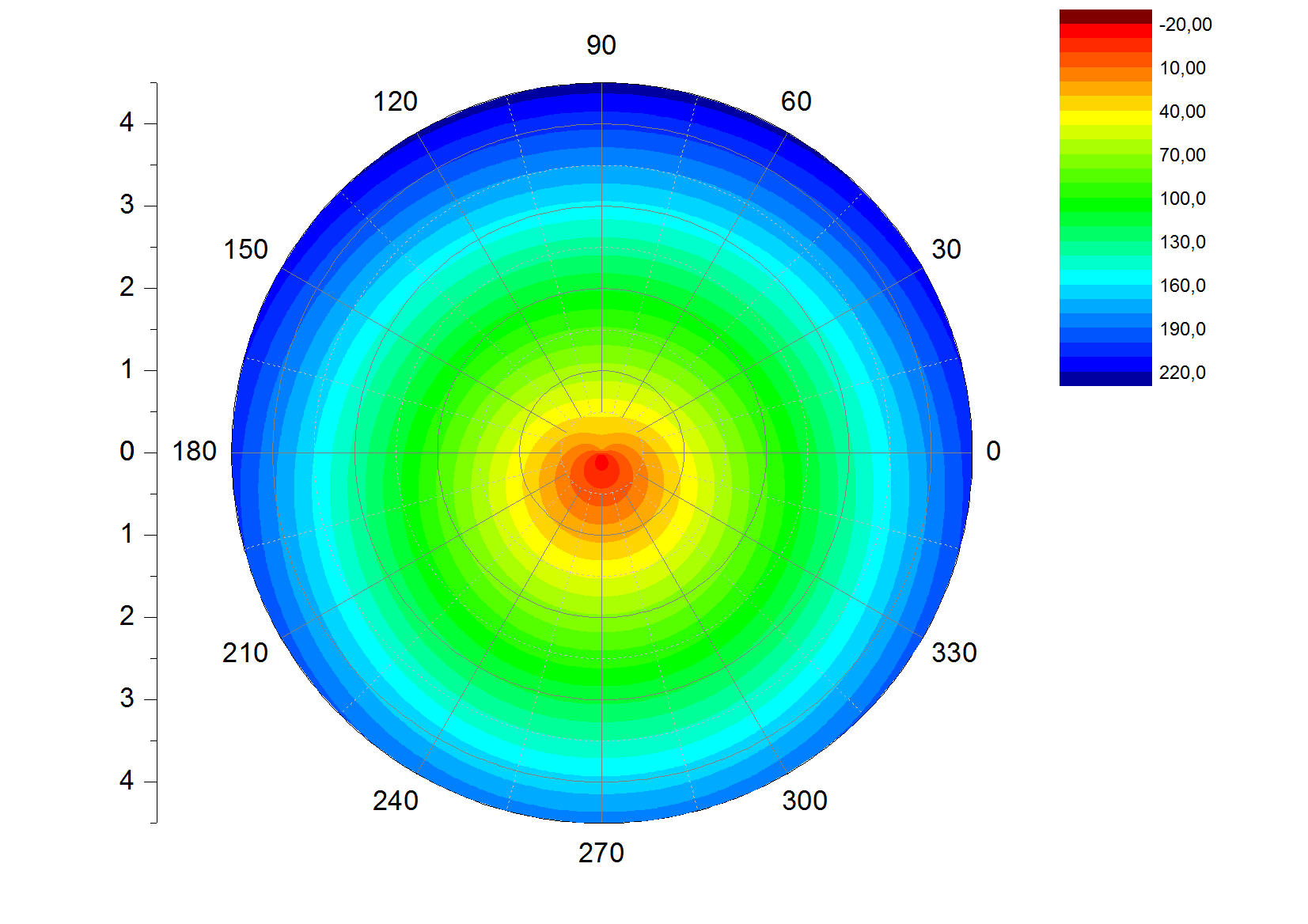The height and width of the screenshot is (924, 1308).
Task: Click the 210 degree angle label
Action: tap(245, 653)
